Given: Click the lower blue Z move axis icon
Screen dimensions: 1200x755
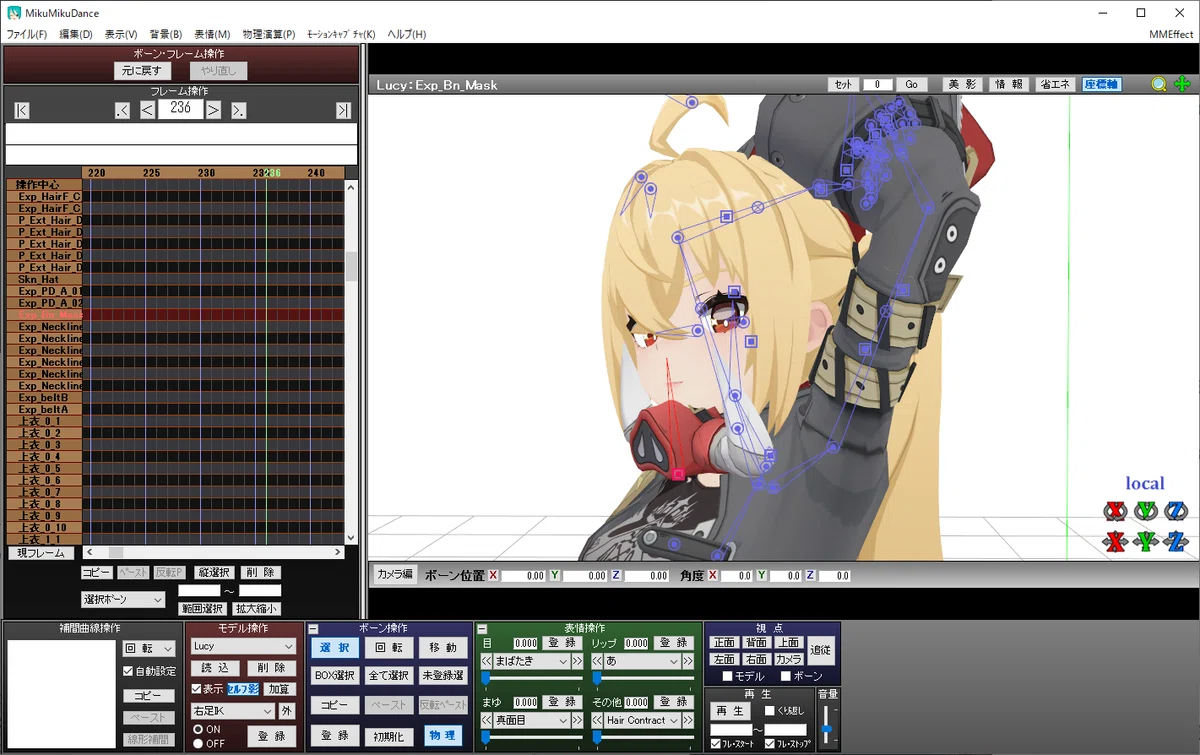Looking at the screenshot, I should coord(1176,541).
